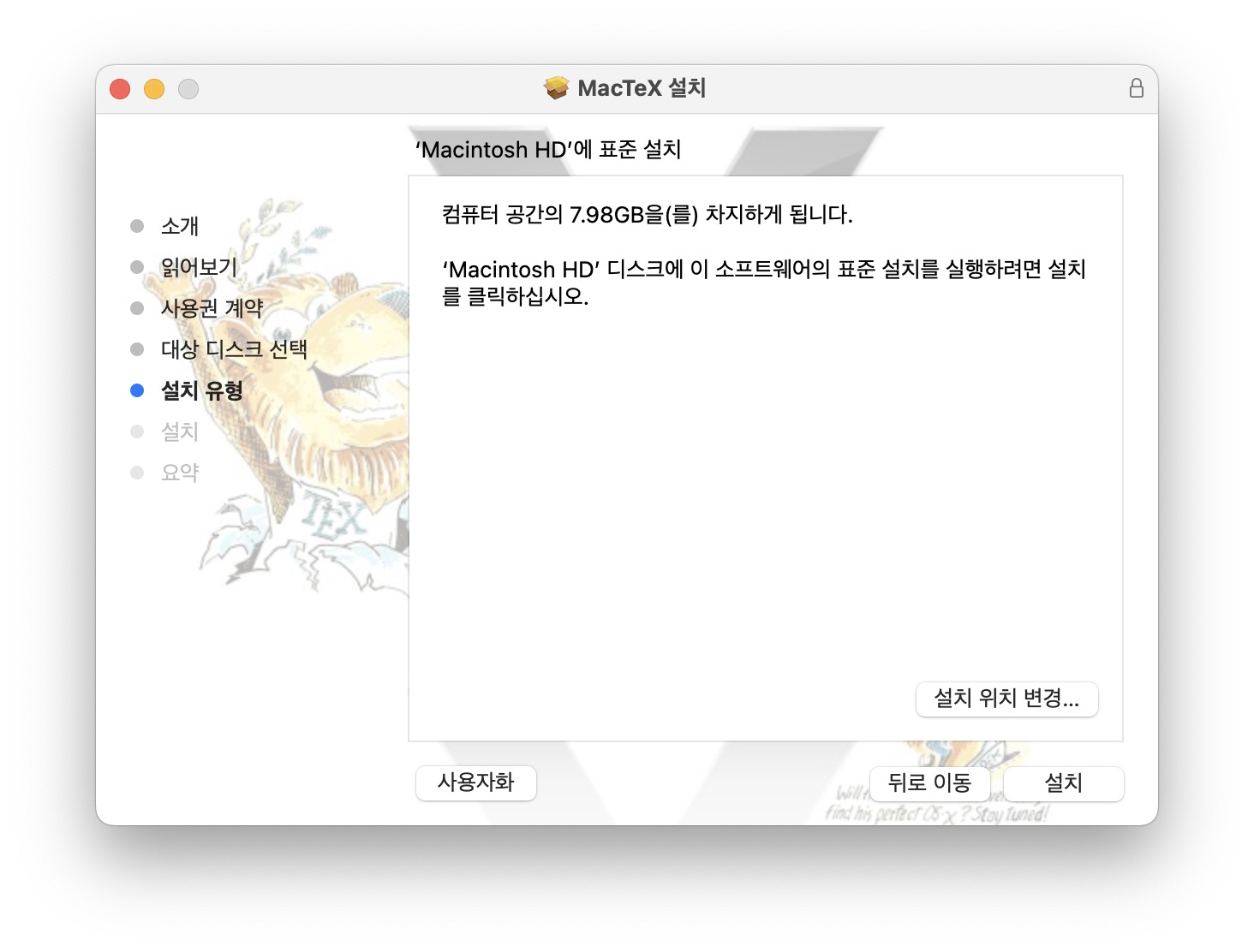This screenshot has height=952, width=1254.
Task: Click the MacTeX 설치 window title
Action: point(642,88)
